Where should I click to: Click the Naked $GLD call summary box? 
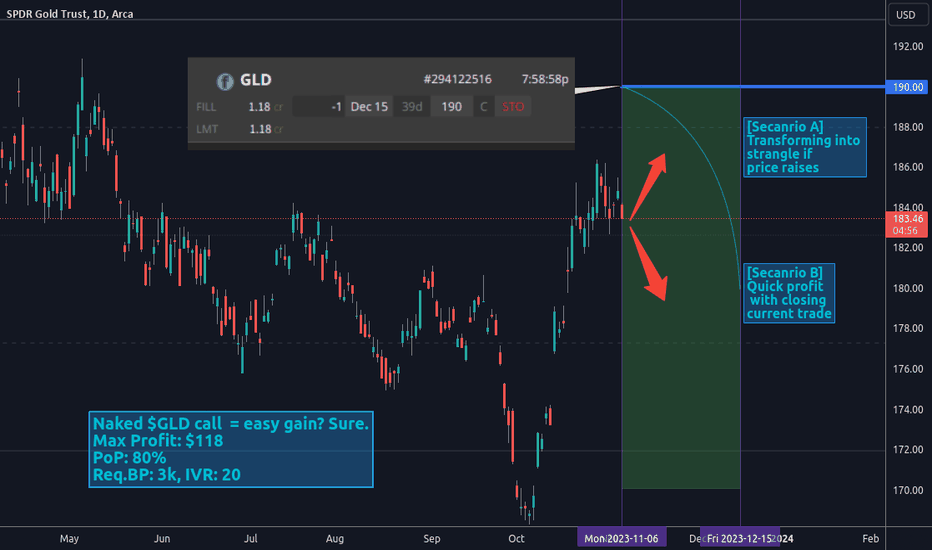pyautogui.click(x=231, y=449)
